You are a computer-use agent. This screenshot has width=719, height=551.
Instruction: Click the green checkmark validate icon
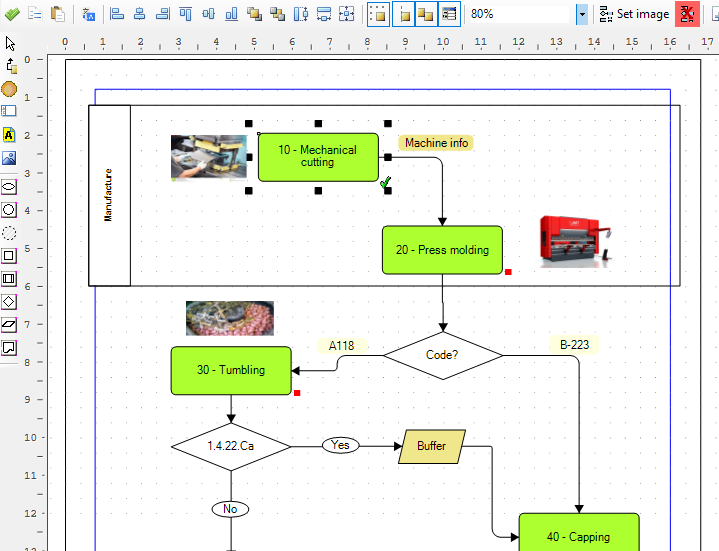click(12, 14)
